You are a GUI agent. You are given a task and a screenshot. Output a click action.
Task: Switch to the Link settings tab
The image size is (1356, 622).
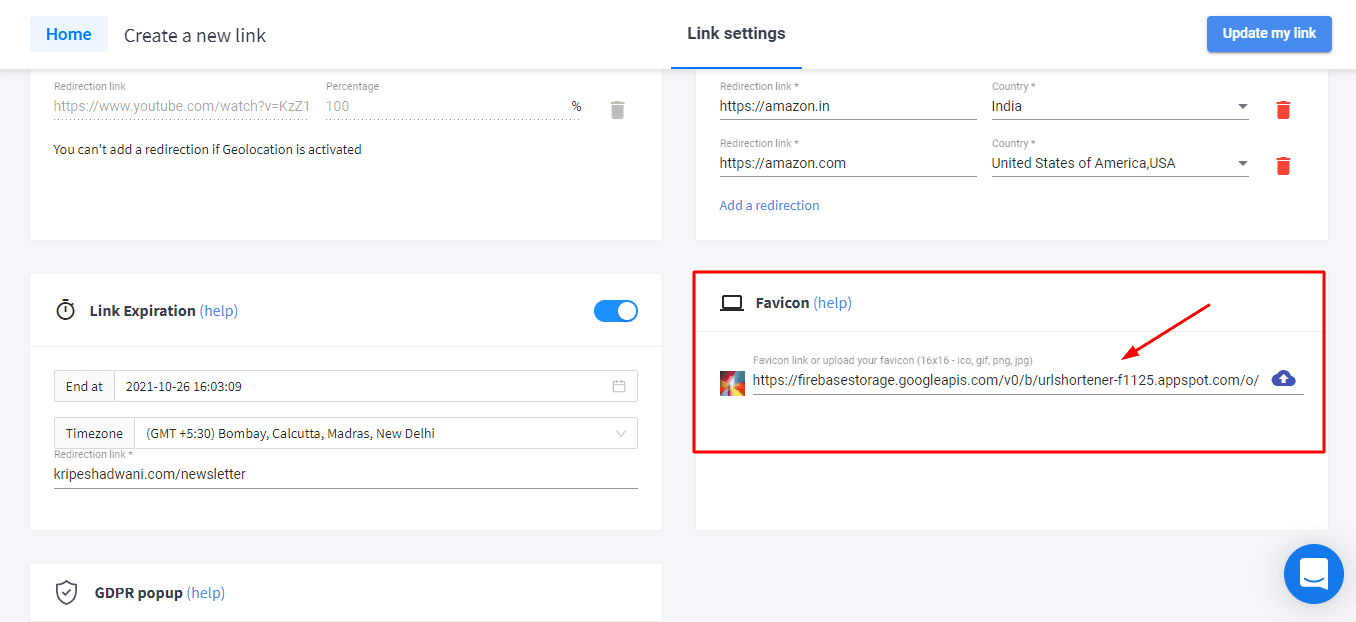pyautogui.click(x=736, y=34)
